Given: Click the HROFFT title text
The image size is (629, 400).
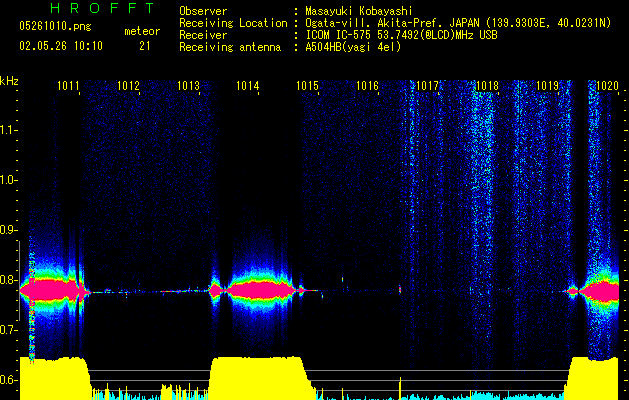Looking at the screenshot, I should coord(102,8).
